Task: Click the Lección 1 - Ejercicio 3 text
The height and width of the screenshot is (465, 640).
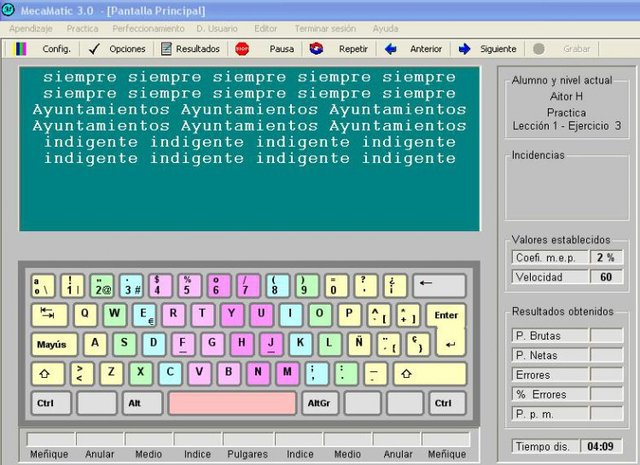Action: pyautogui.click(x=567, y=126)
